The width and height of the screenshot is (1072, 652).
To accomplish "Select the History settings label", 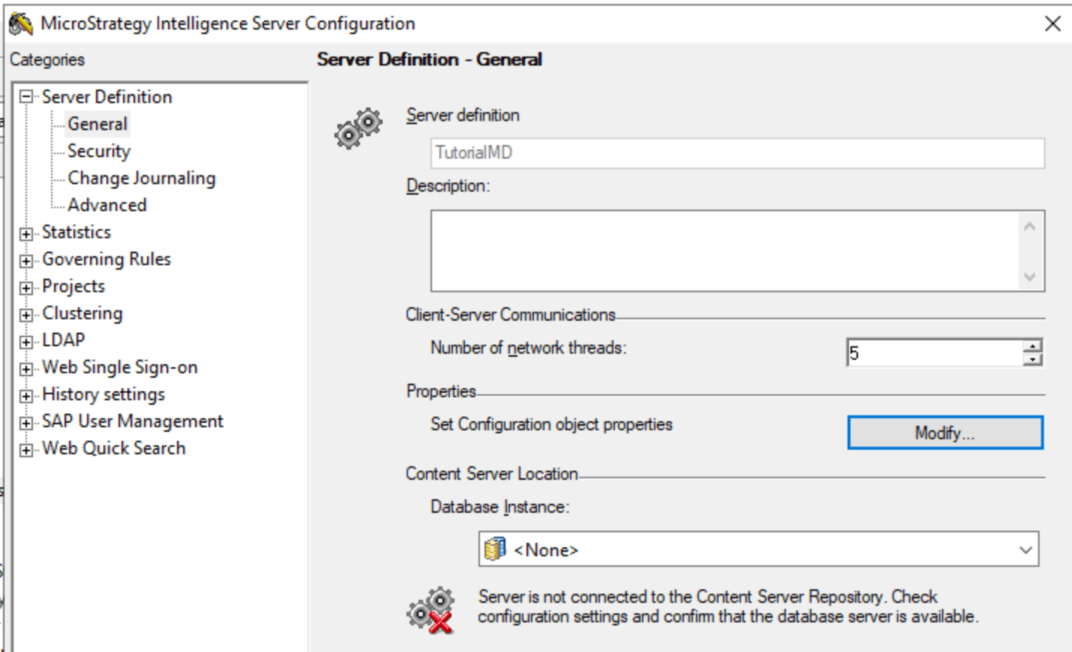I will coord(103,394).
